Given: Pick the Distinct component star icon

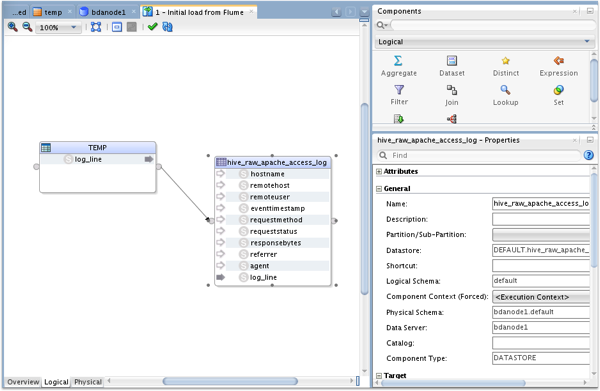Looking at the screenshot, I should pos(505,60).
